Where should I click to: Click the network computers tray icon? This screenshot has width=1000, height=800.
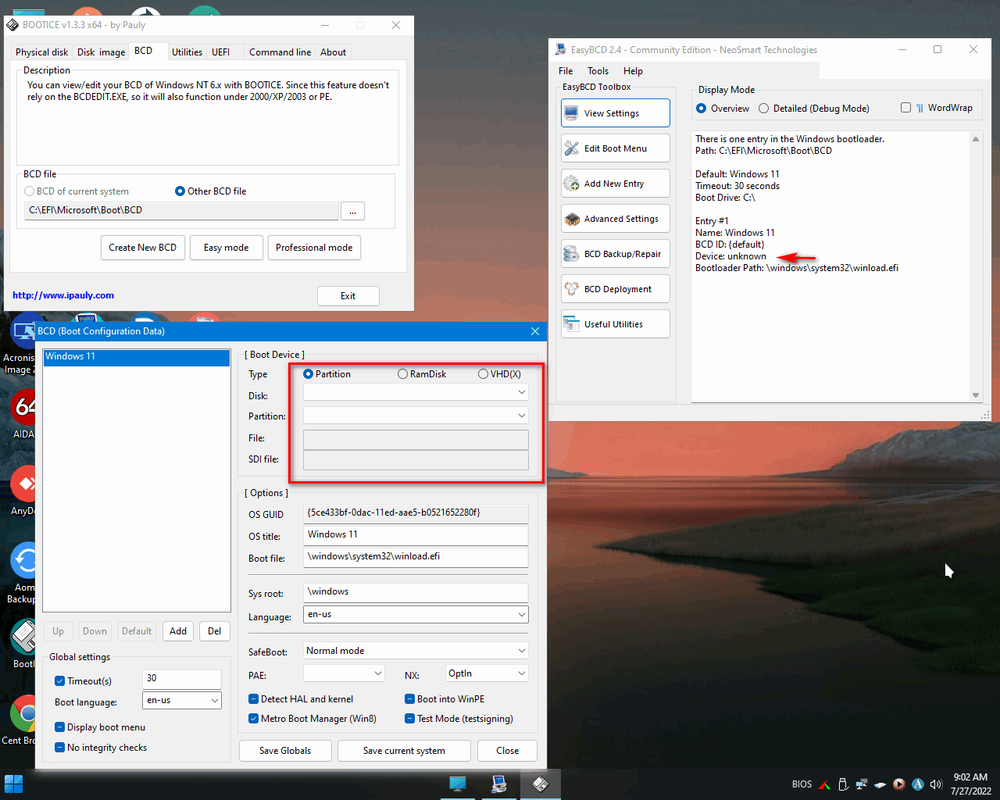[x=861, y=785]
